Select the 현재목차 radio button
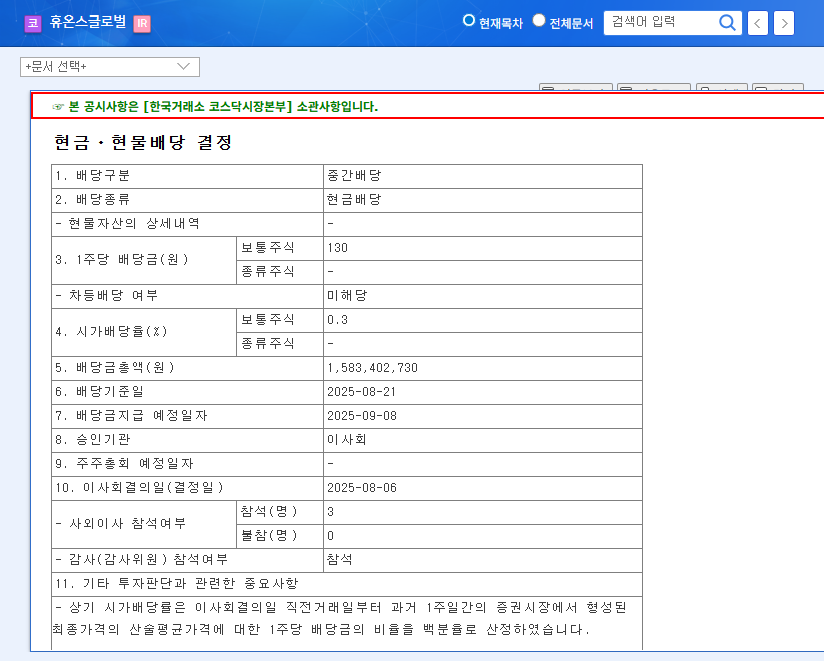This screenshot has height=661, width=824. [467, 19]
